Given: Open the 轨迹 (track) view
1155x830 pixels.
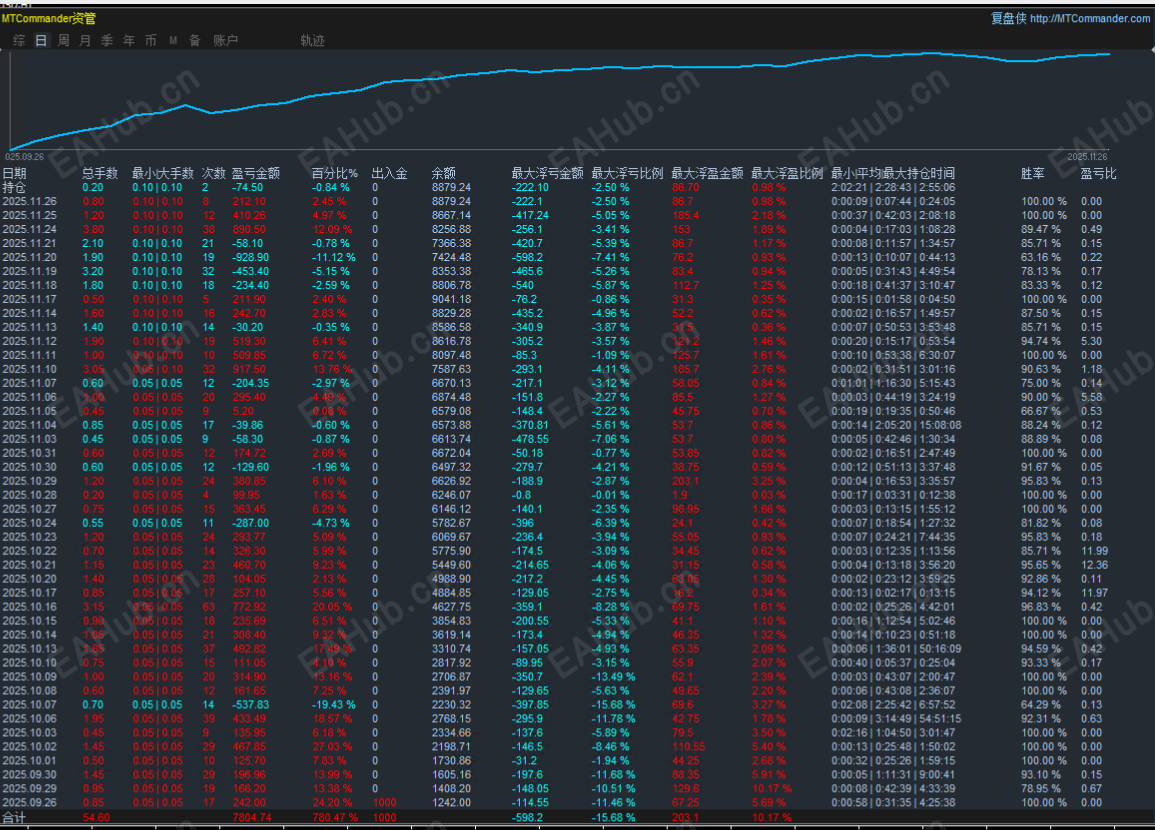Looking at the screenshot, I should pos(312,41).
